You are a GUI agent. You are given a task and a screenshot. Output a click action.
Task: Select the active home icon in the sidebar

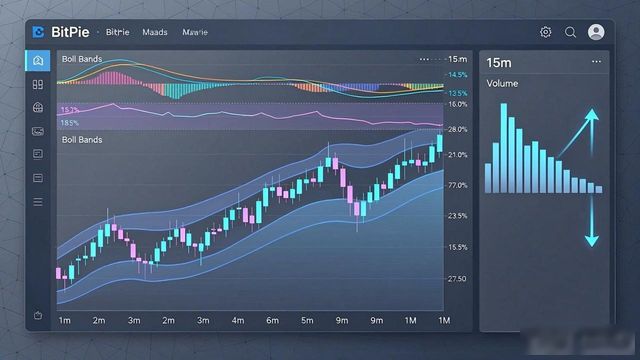tap(38, 60)
